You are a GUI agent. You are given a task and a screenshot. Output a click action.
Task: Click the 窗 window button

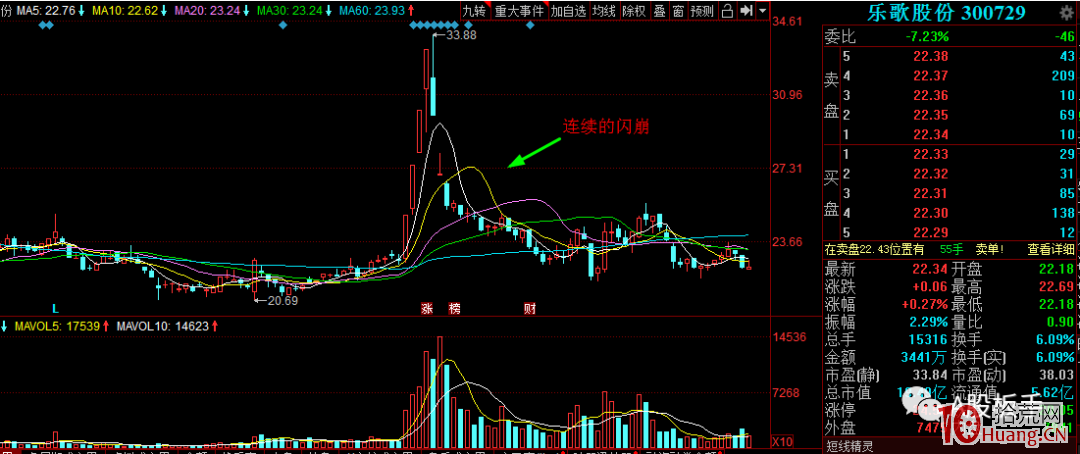678,11
